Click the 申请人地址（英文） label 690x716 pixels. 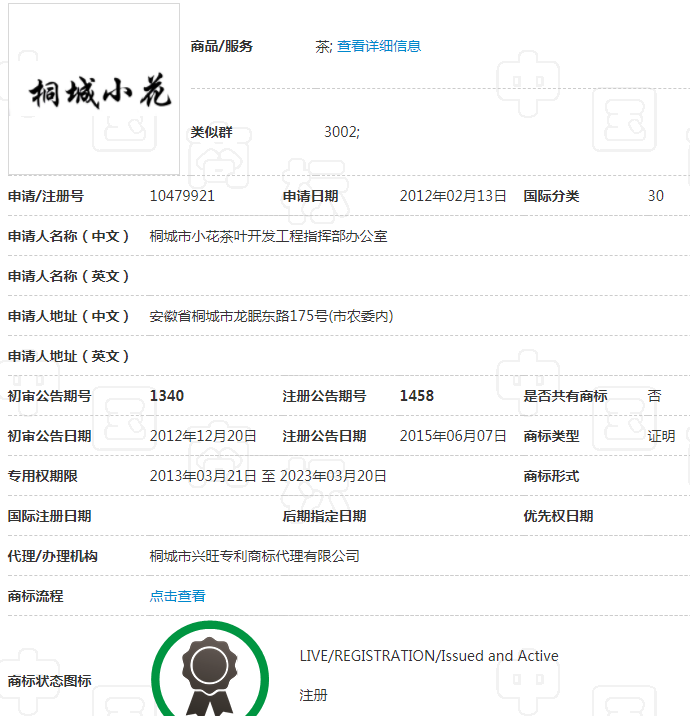pyautogui.click(x=68, y=356)
